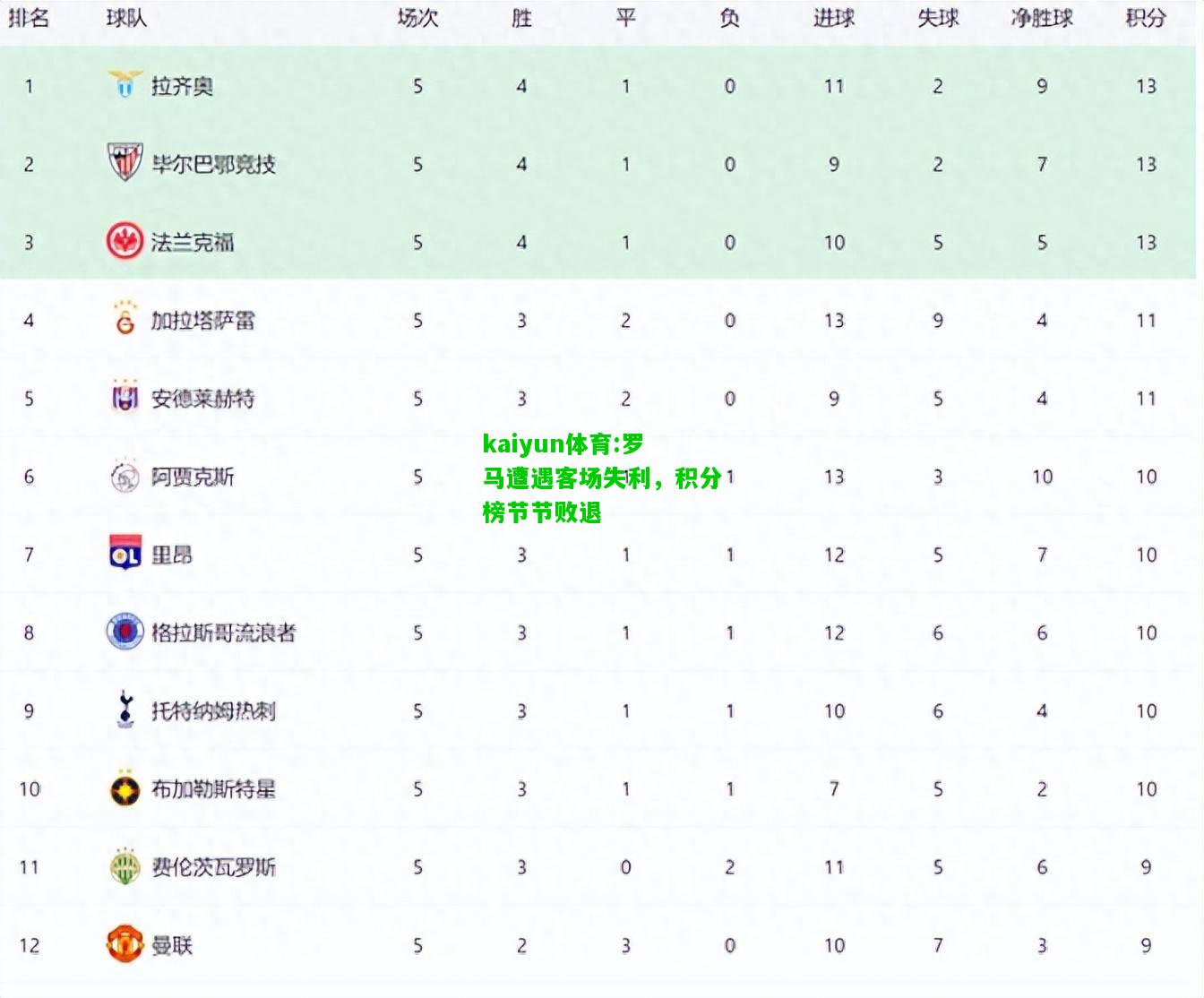Viewport: 1204px width, 998px height.
Task: Open the 格拉斯哥流浪者 team name link
Action: click(223, 632)
